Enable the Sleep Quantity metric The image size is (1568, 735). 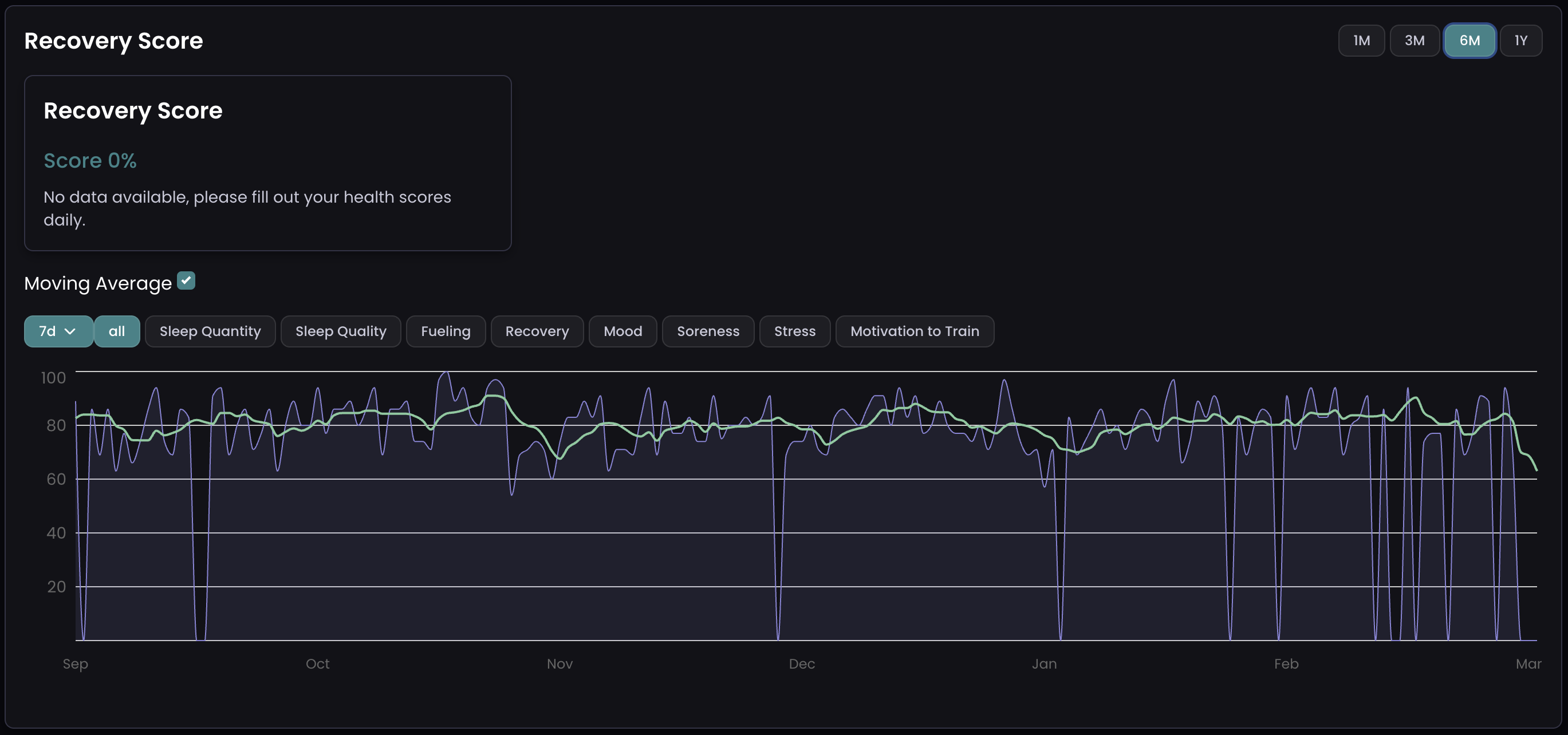click(x=210, y=331)
